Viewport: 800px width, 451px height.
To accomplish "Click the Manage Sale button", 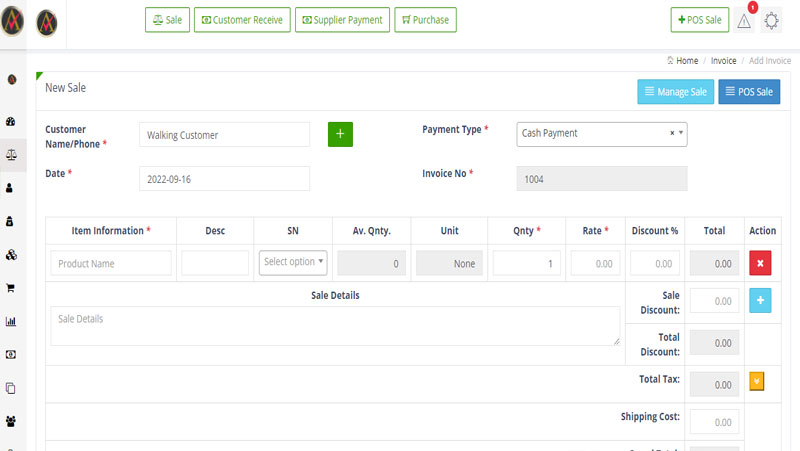I will [x=674, y=92].
